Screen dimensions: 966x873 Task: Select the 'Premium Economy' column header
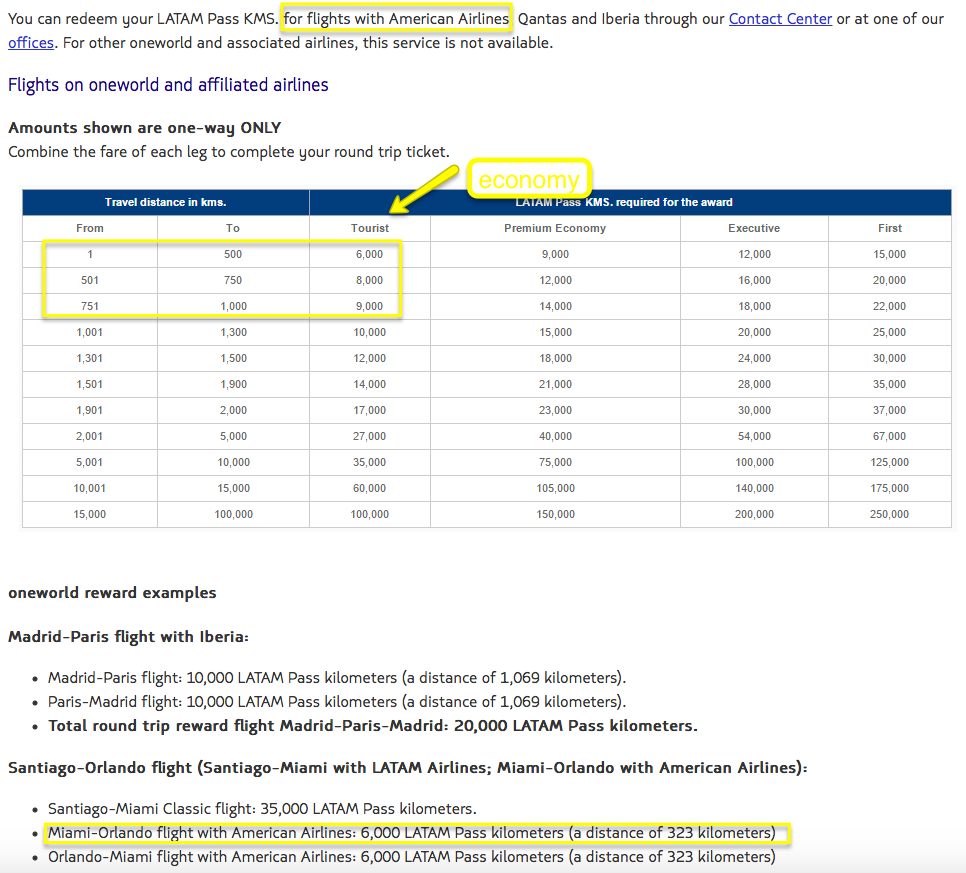tap(555, 228)
